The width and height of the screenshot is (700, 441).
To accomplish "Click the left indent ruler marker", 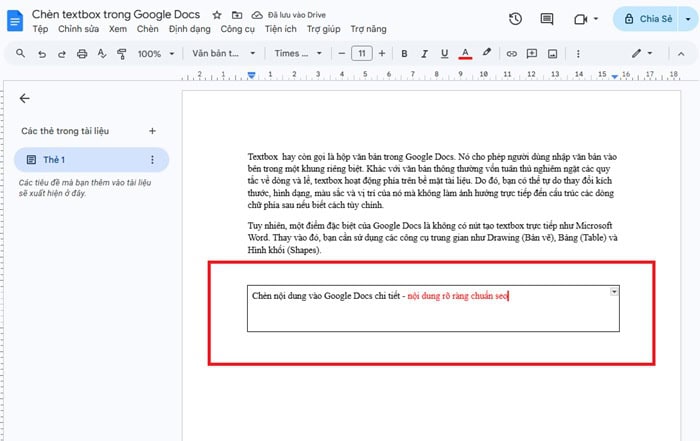I will (x=251, y=75).
